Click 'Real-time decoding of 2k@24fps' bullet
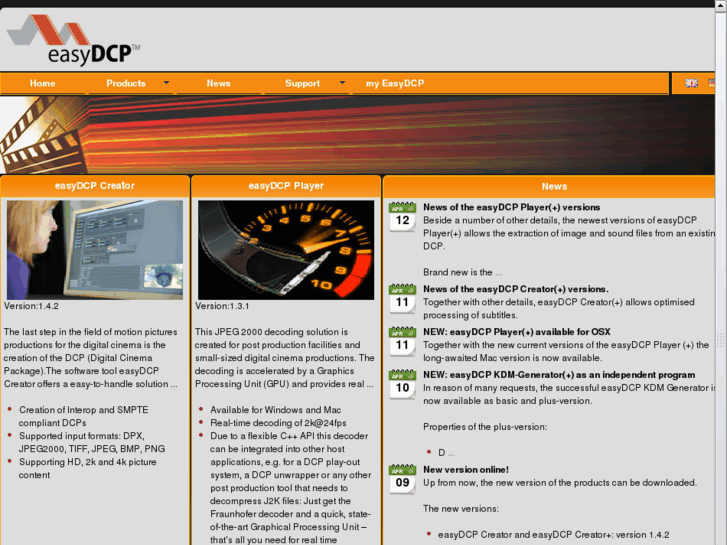 tap(278, 423)
